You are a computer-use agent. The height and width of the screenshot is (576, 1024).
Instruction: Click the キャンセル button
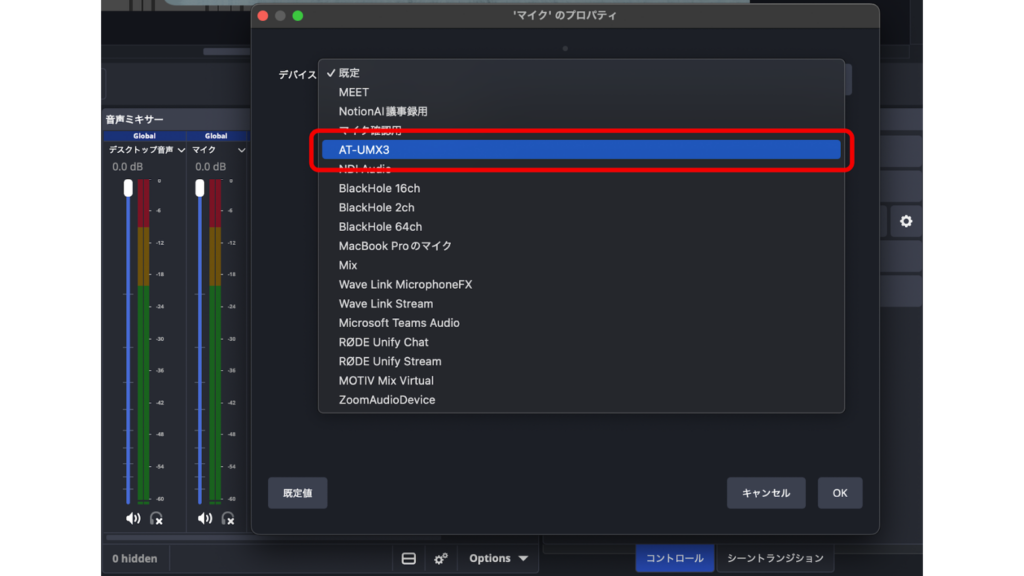tap(766, 493)
